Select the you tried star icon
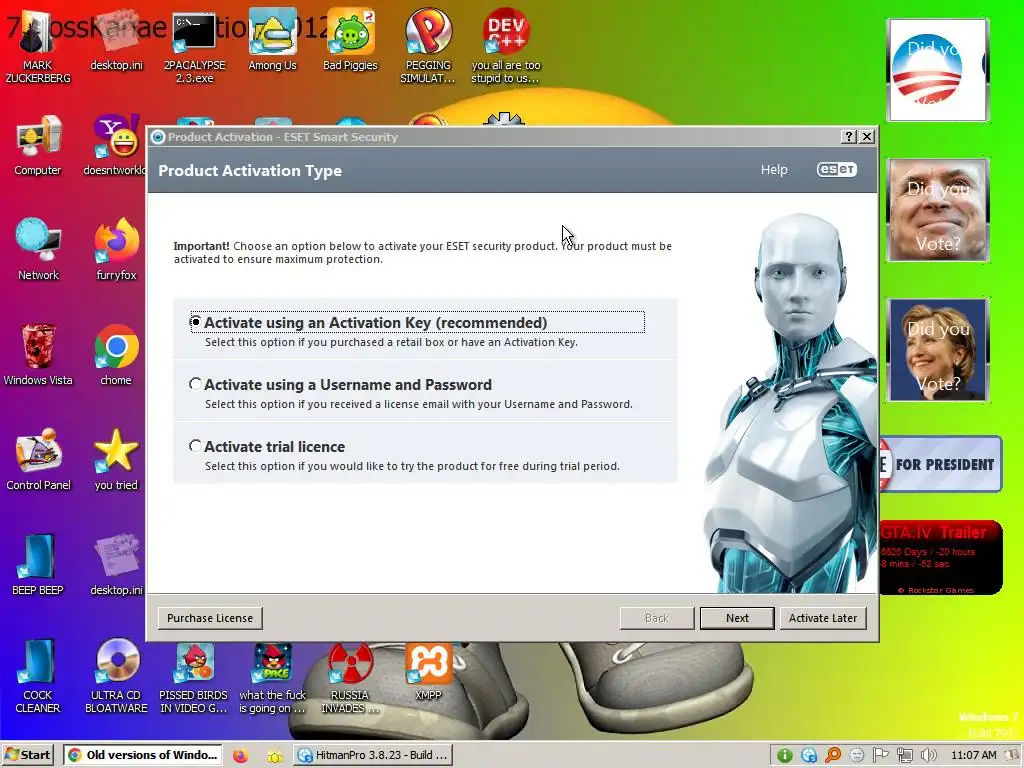The width and height of the screenshot is (1024, 768). coord(116,460)
